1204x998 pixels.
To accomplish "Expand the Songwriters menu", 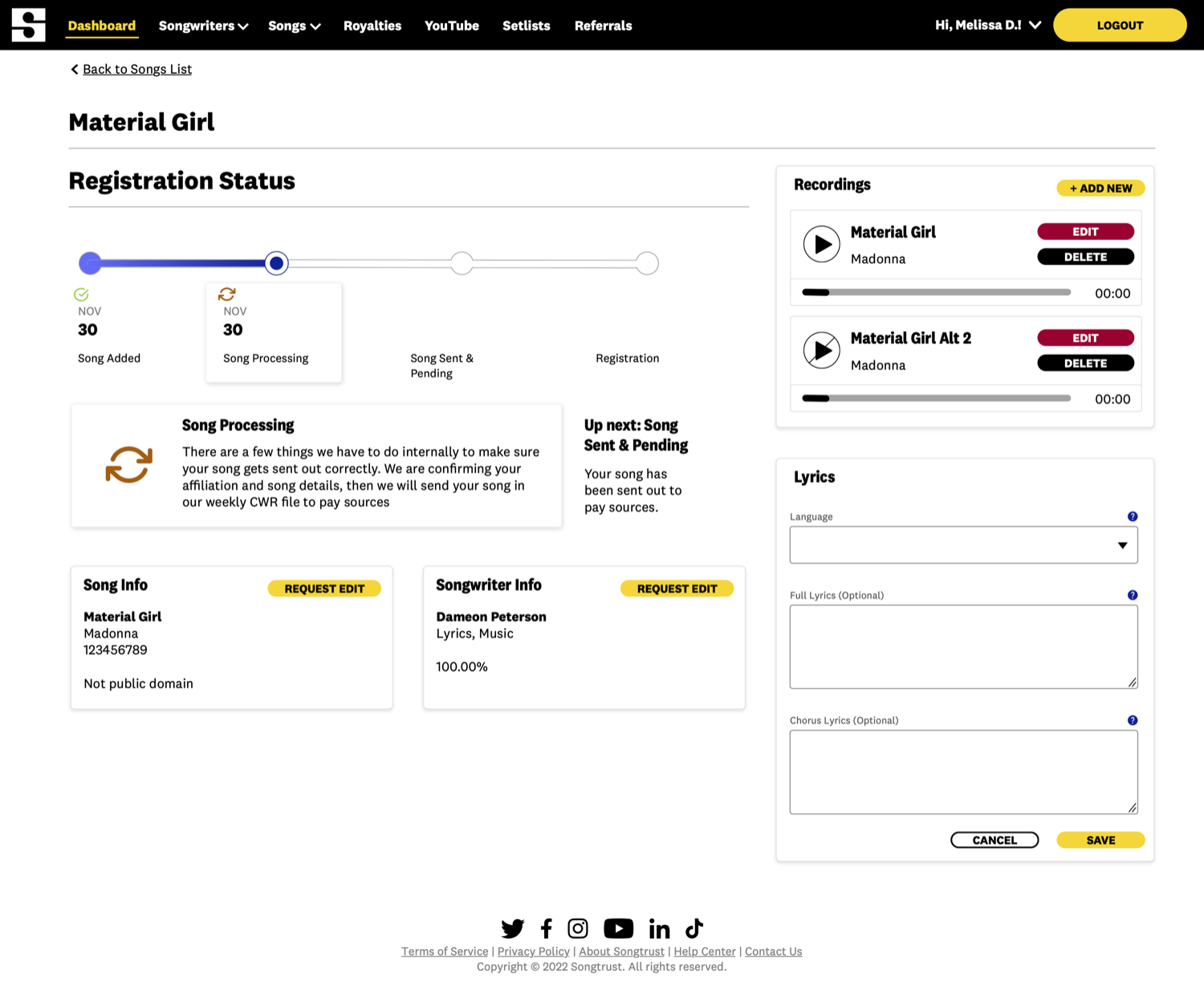I will (203, 26).
